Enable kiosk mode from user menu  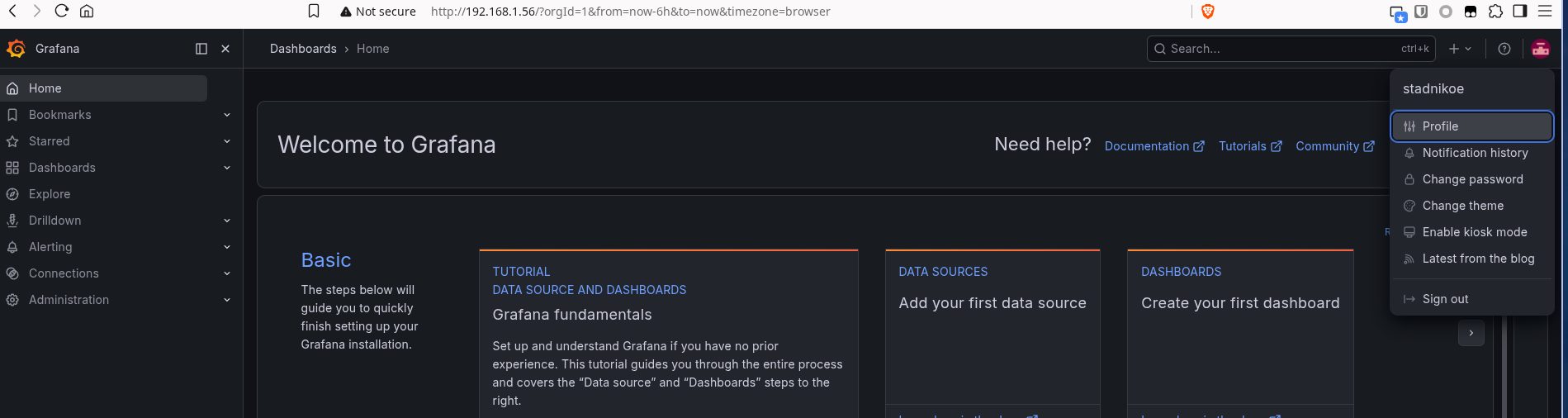click(x=1471, y=232)
